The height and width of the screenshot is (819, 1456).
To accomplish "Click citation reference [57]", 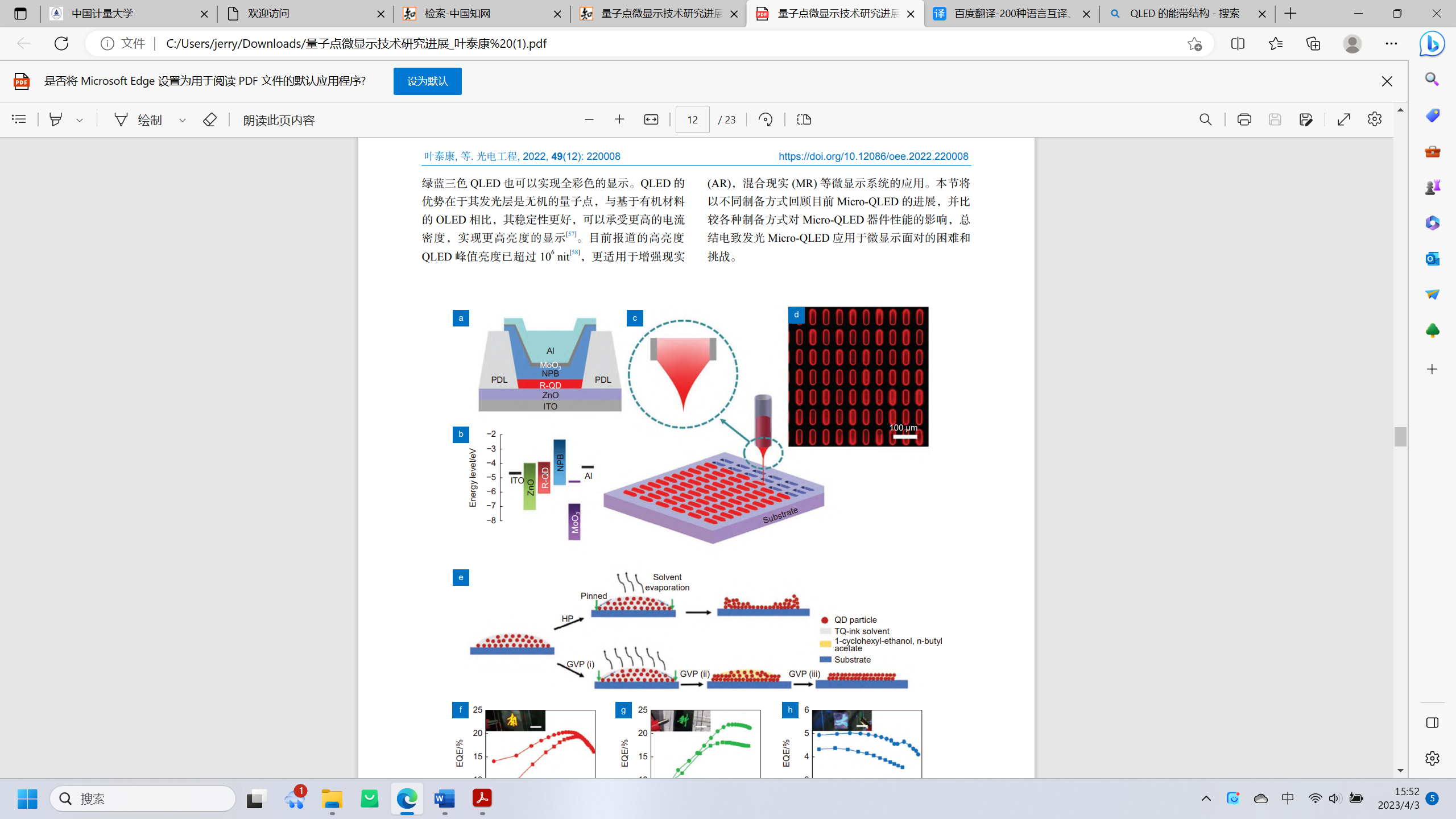I will [571, 234].
